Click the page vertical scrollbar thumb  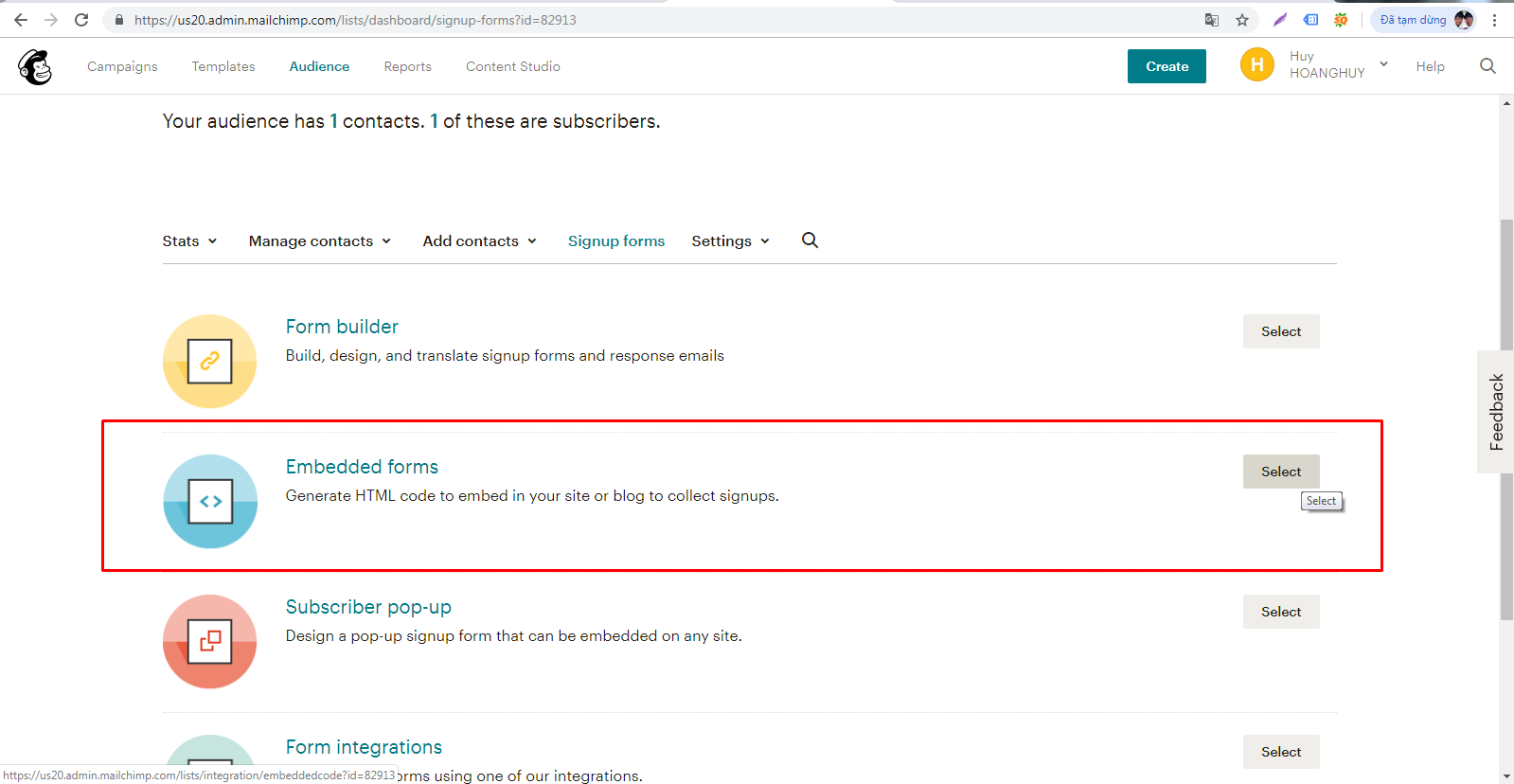[1506, 419]
